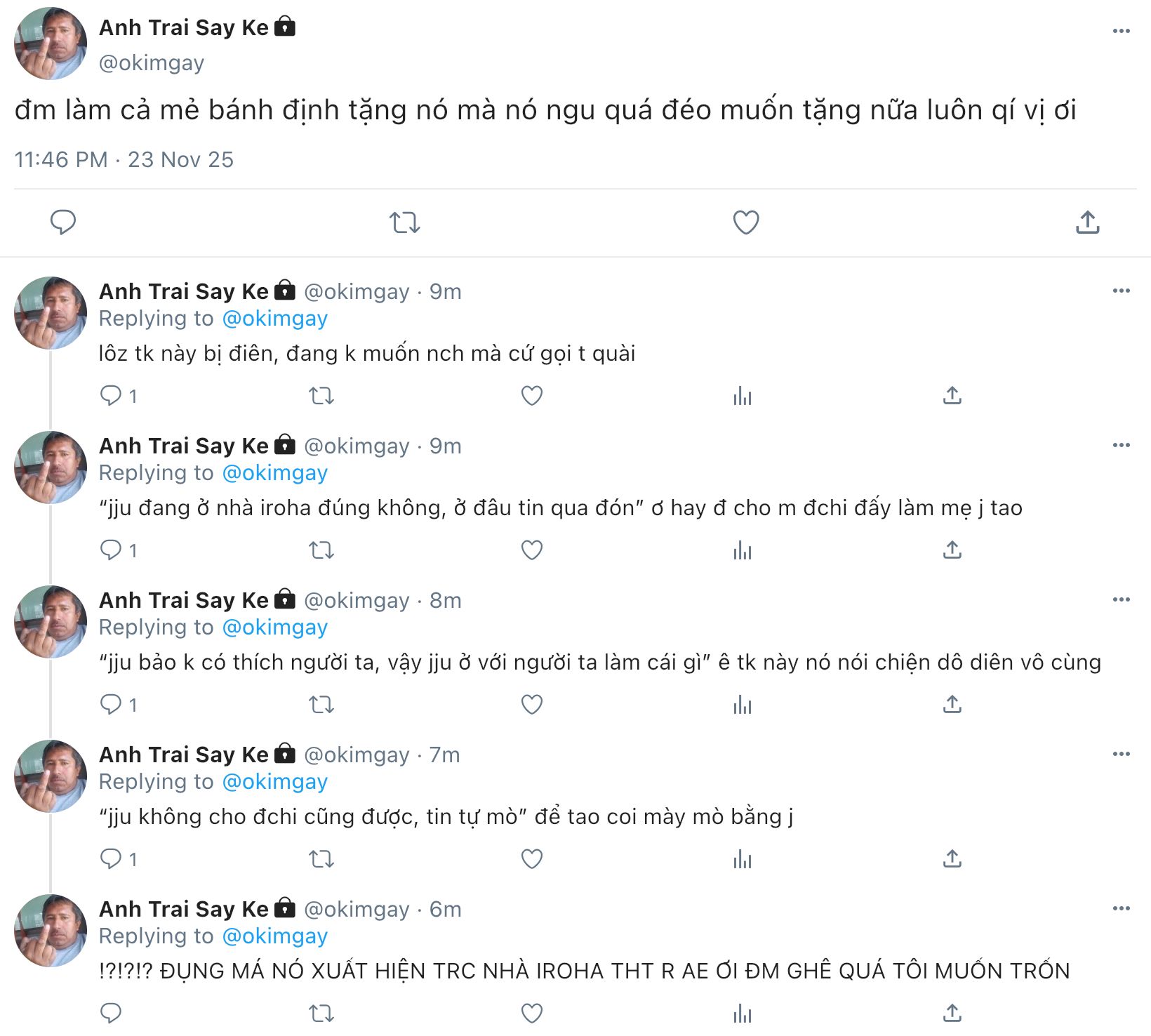Reply to the main tweet
The image size is (1151, 1036).
pos(63,223)
